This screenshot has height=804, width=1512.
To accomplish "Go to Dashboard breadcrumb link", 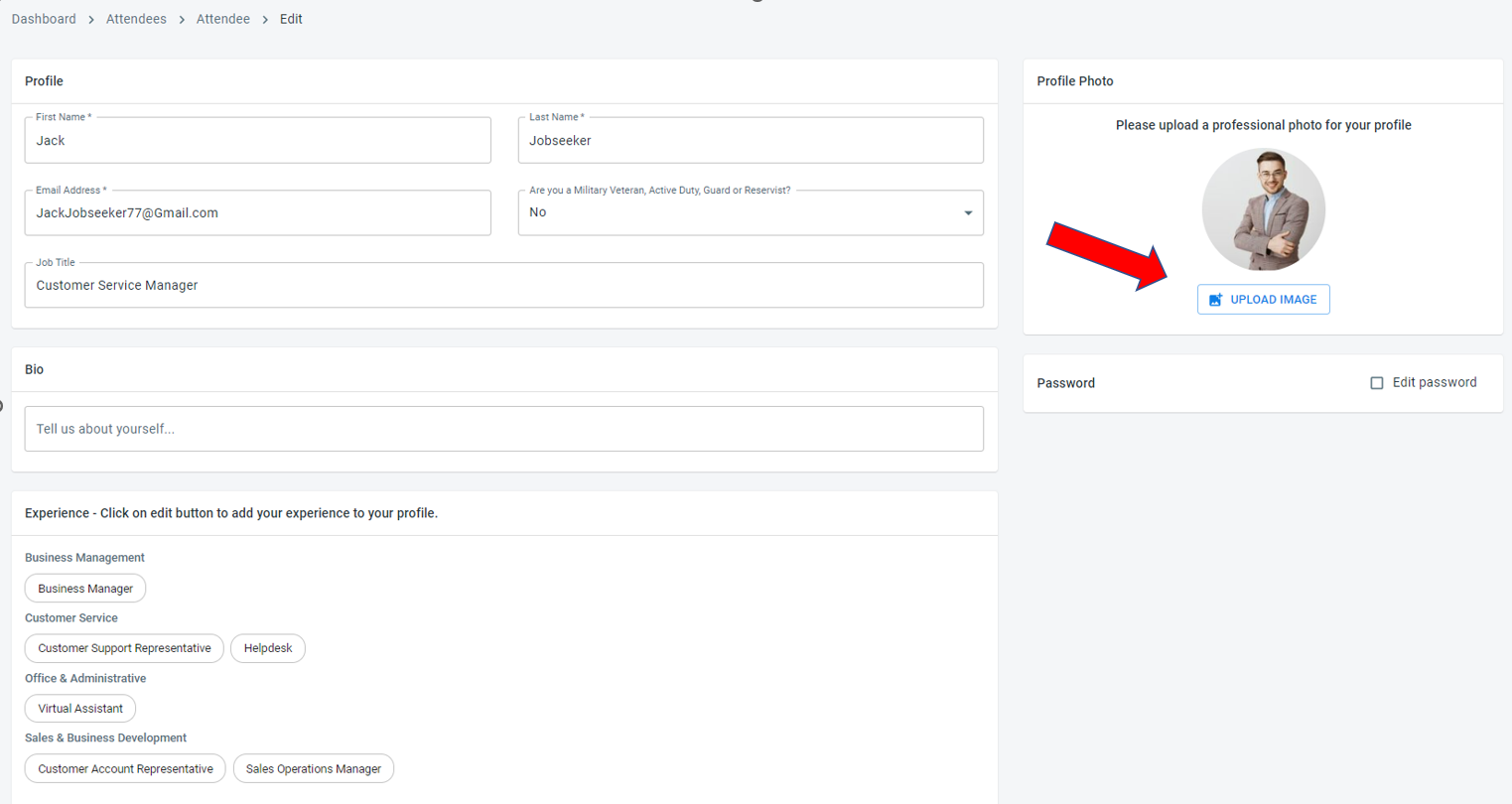I will coord(44,19).
